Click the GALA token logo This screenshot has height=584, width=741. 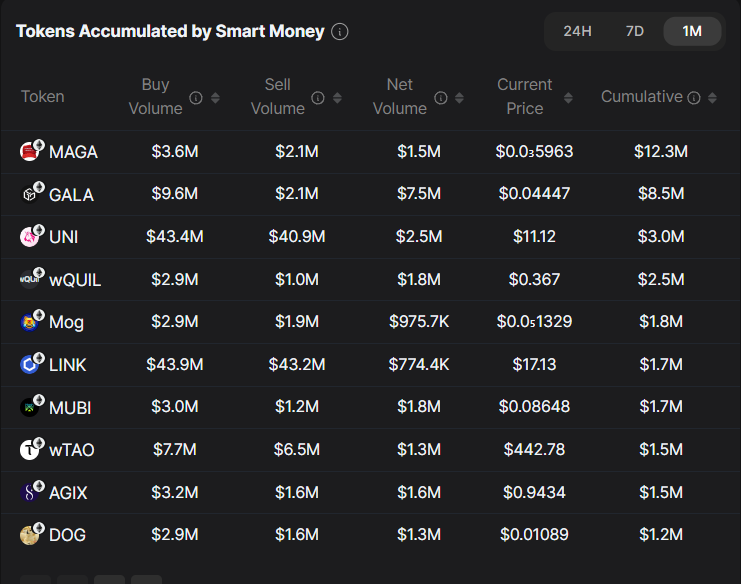tap(30, 194)
